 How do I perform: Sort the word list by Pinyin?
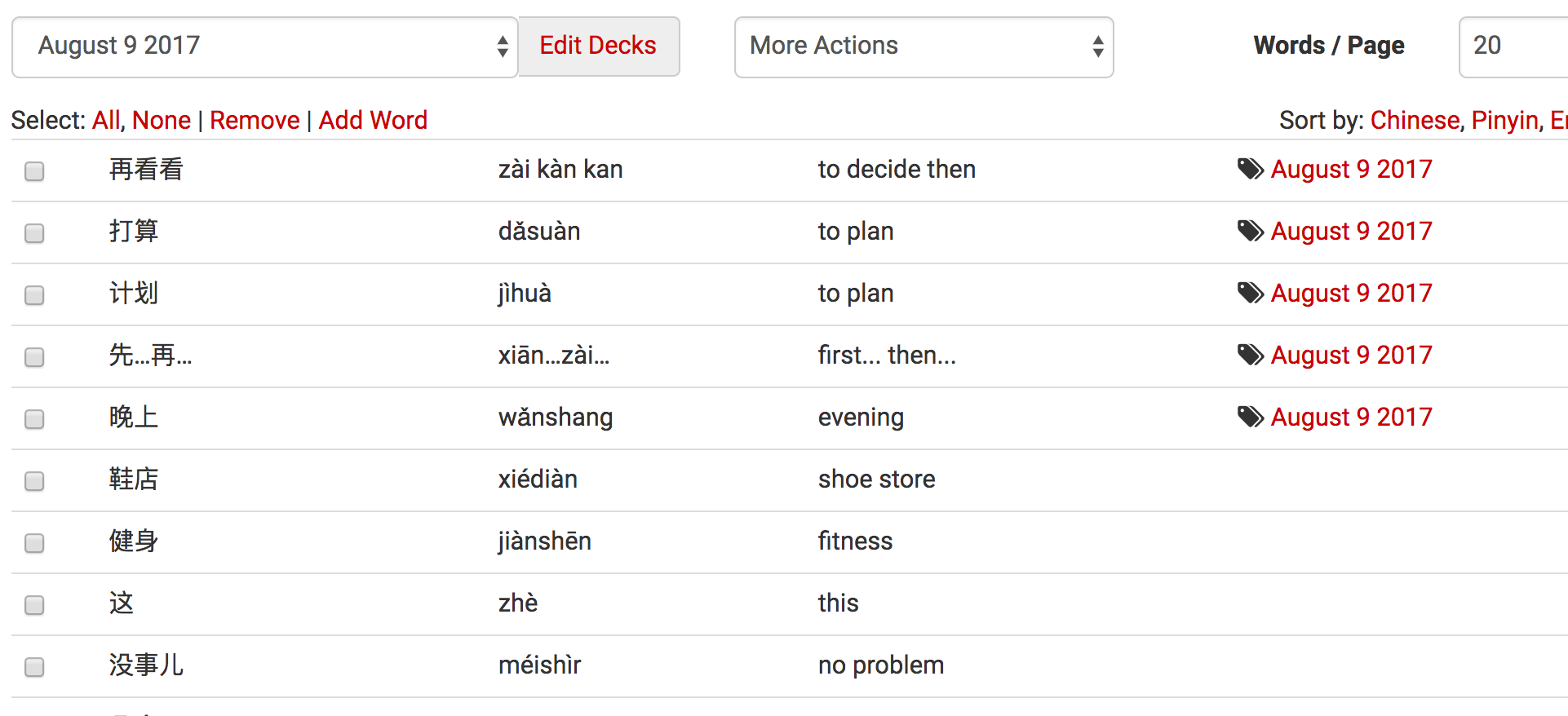tap(1504, 121)
